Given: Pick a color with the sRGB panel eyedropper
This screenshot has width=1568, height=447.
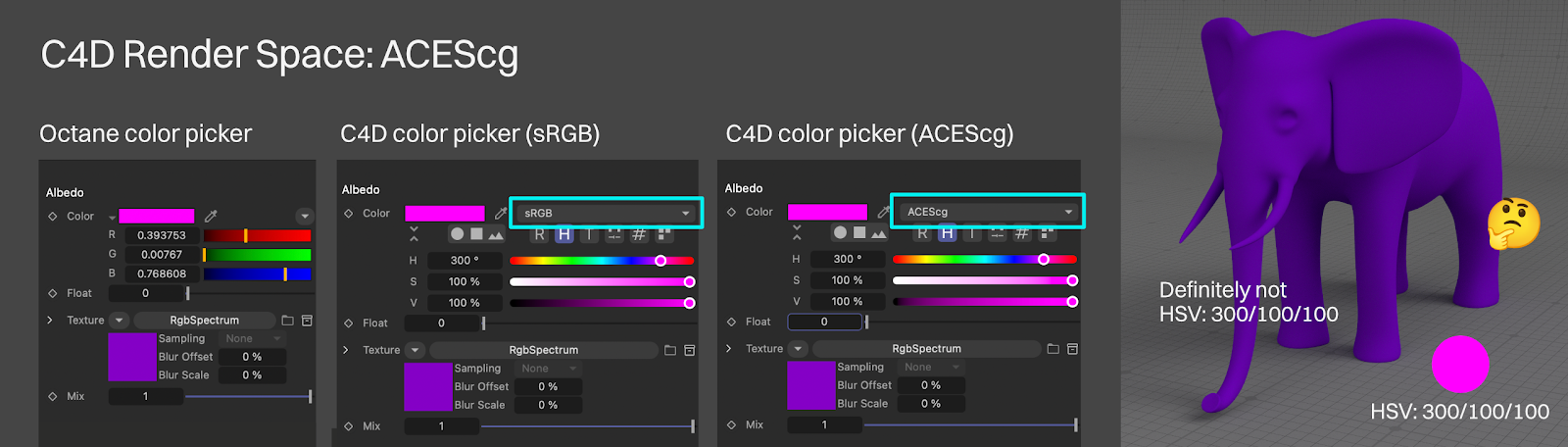Looking at the screenshot, I should (500, 213).
